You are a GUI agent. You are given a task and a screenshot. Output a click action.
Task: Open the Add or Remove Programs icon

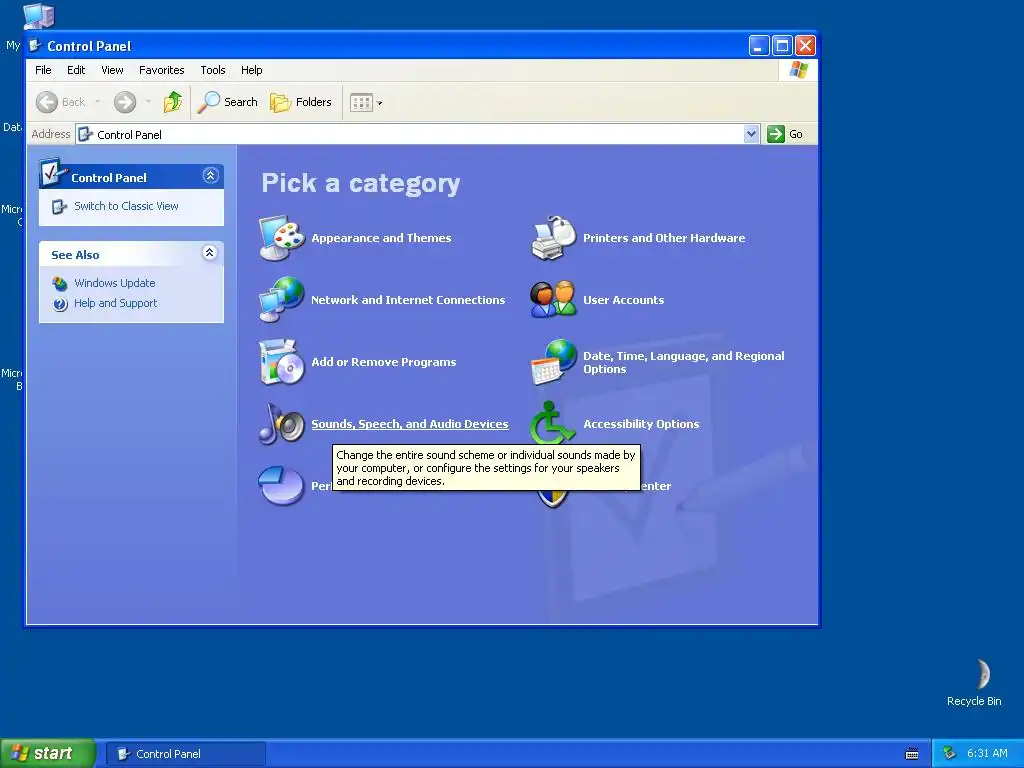281,362
